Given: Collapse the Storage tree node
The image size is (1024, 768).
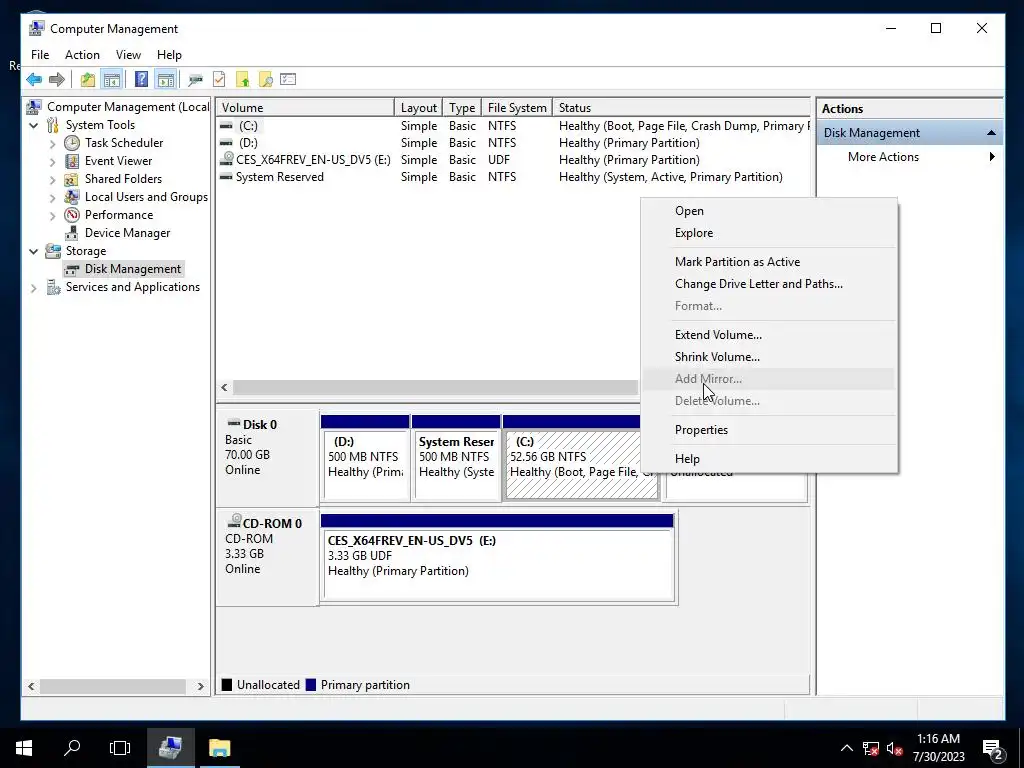Looking at the screenshot, I should 33,251.
